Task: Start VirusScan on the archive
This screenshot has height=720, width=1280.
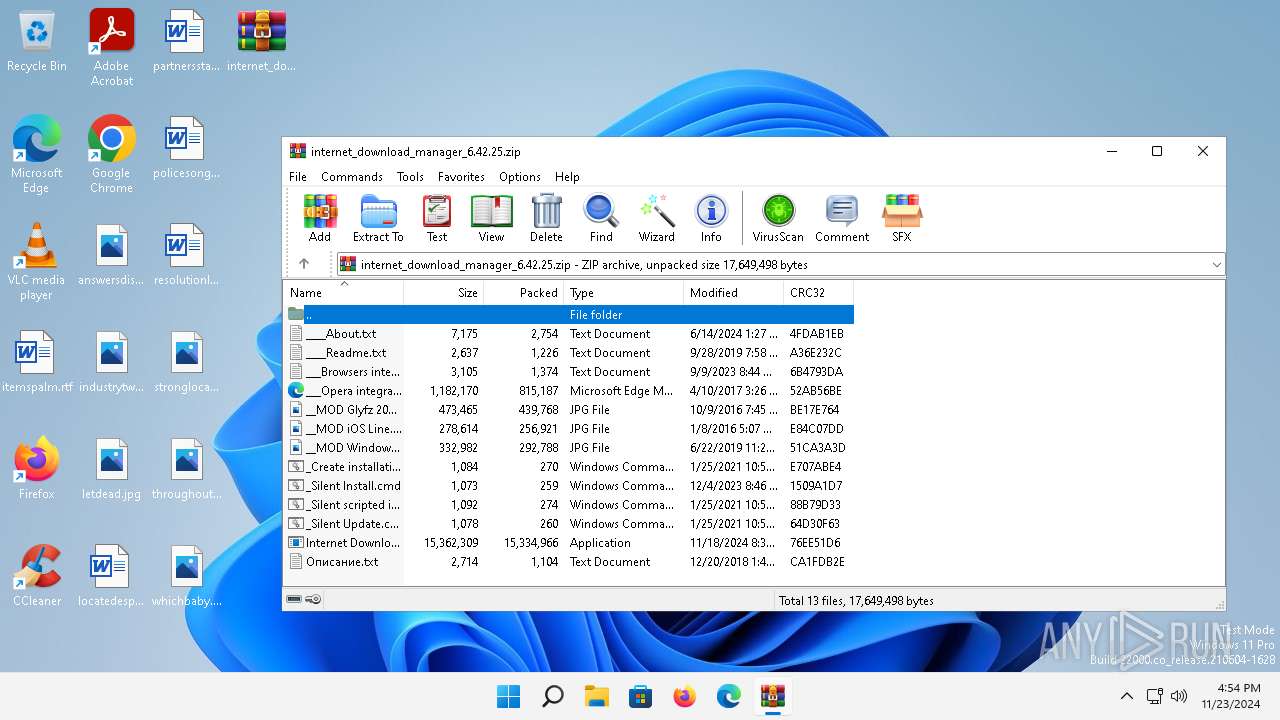Action: point(778,218)
